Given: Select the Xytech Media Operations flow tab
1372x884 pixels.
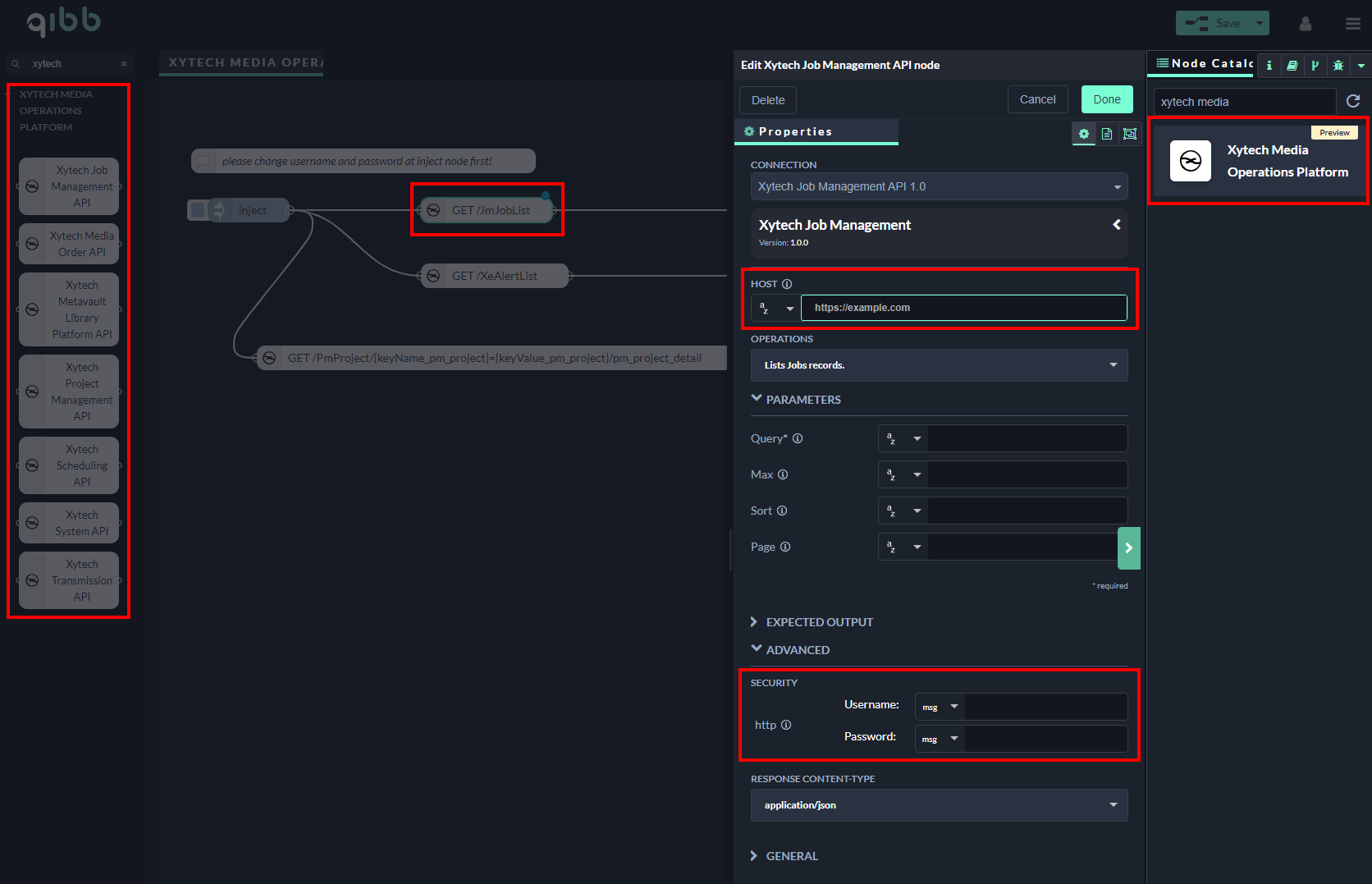Looking at the screenshot, I should coord(242,62).
